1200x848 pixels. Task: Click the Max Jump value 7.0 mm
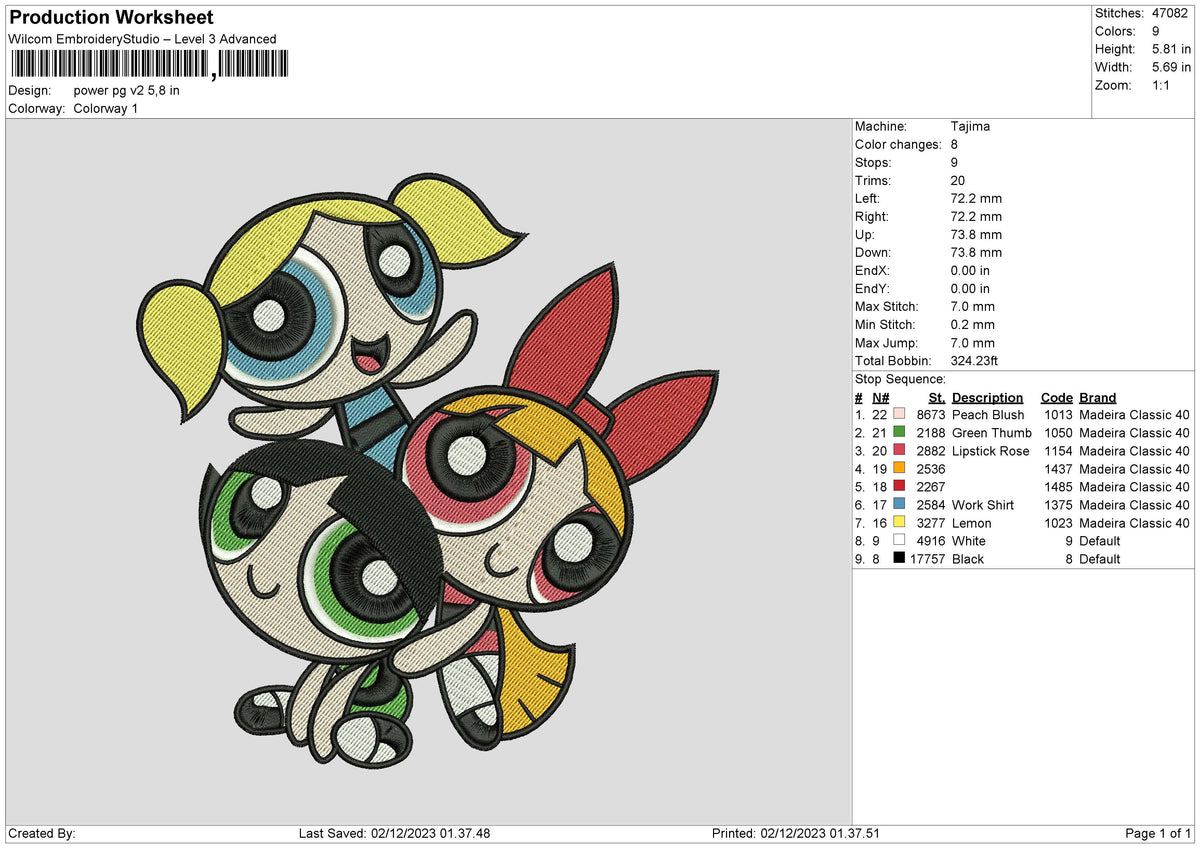(973, 343)
